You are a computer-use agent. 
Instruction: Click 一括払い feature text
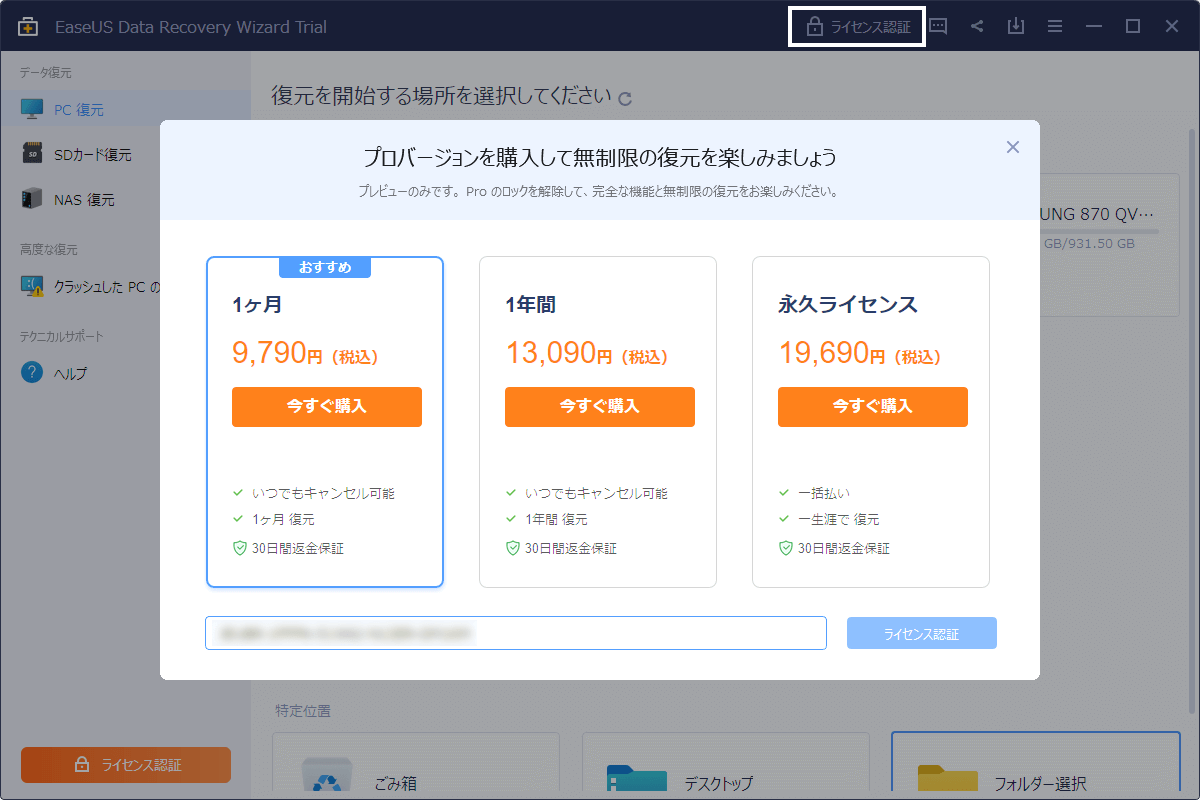pyautogui.click(x=824, y=493)
